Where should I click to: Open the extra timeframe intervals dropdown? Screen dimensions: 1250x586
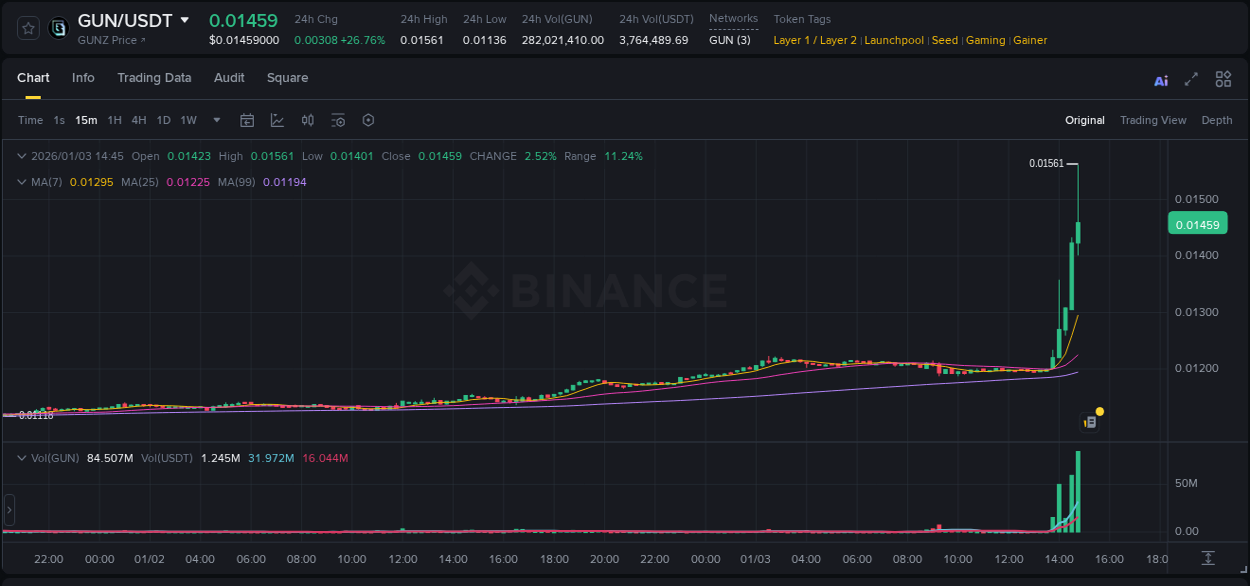pos(216,120)
